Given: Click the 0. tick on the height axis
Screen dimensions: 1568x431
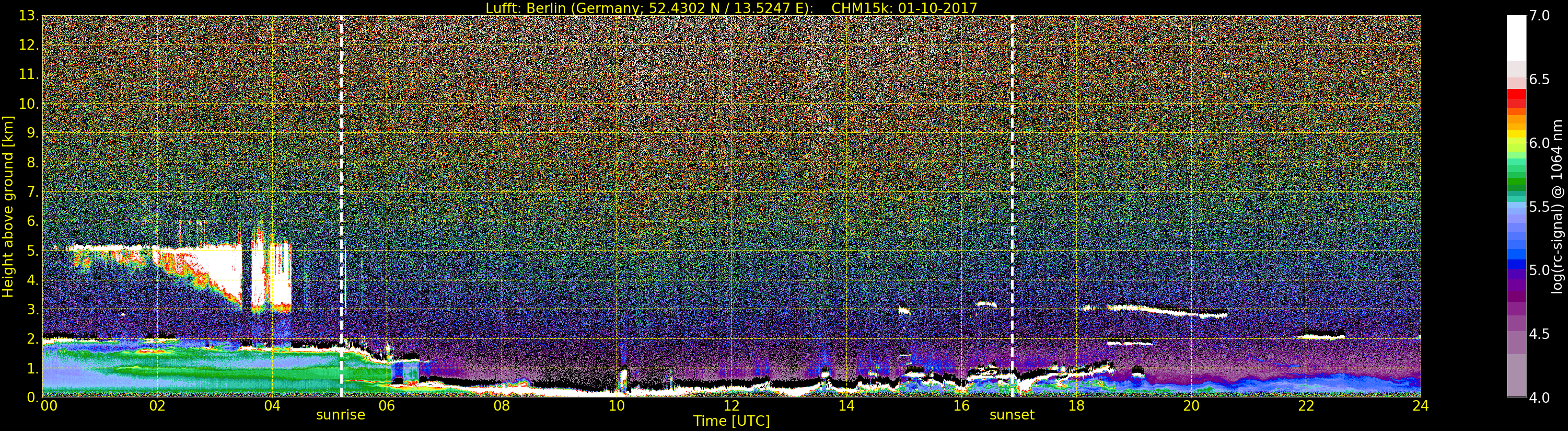Looking at the screenshot, I should tap(33, 397).
